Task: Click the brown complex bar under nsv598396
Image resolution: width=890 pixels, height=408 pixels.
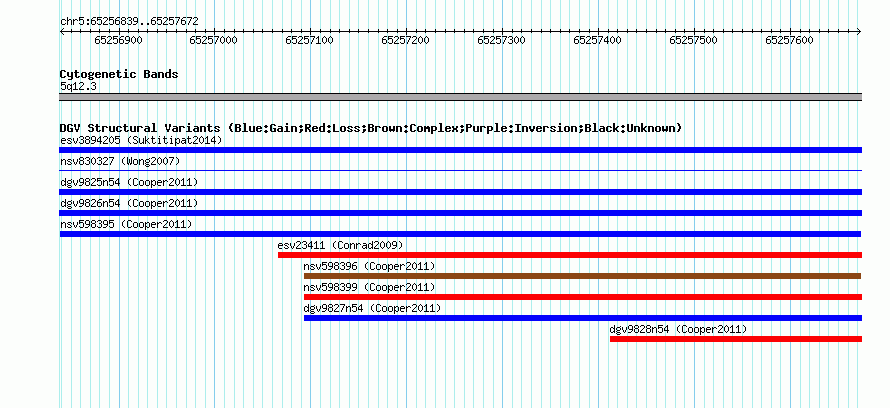Action: coord(582,276)
